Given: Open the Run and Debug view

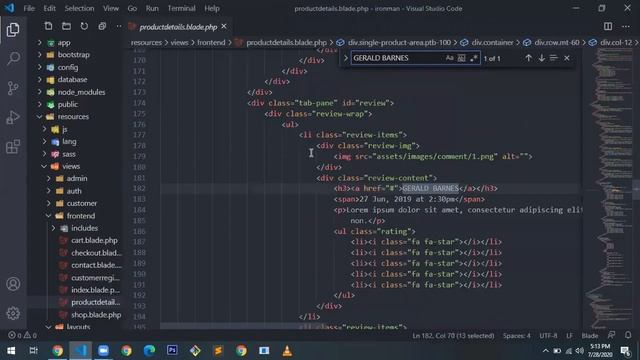Looking at the screenshot, I should click(x=13, y=117).
